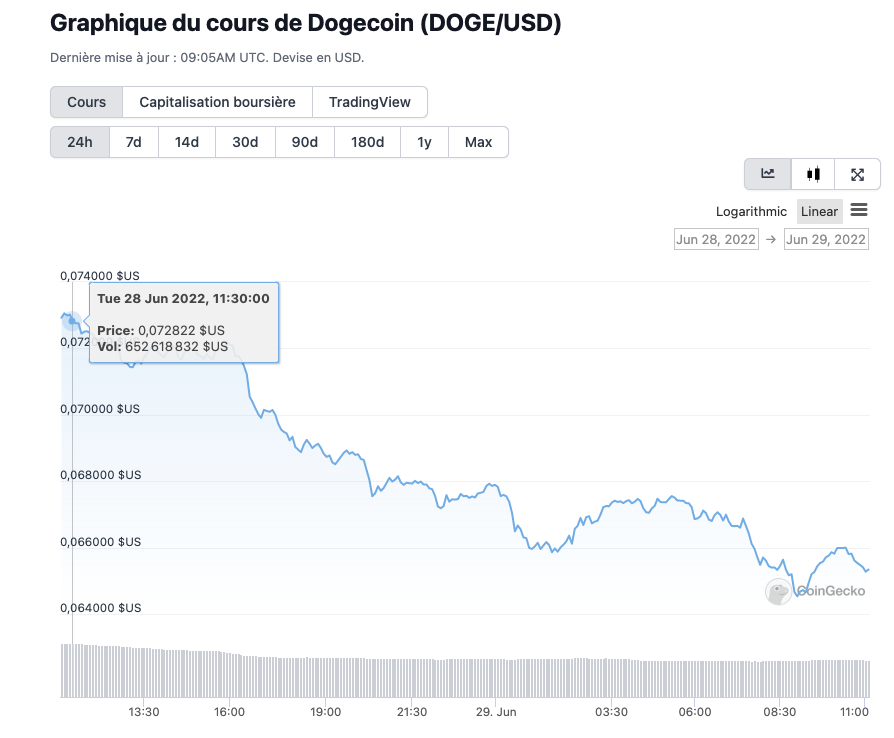Open Capitalisation boursière tab
The image size is (894, 738).
(217, 102)
